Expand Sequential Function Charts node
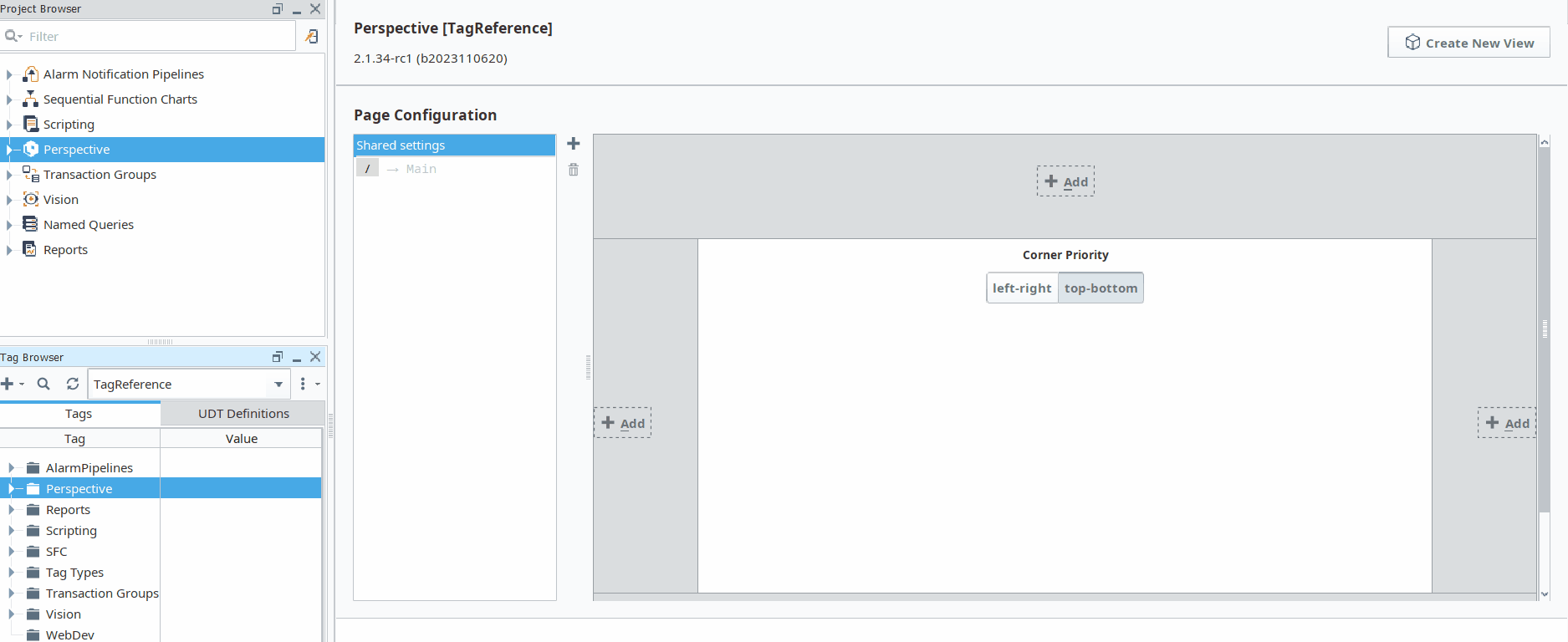This screenshot has height=642, width=1568. (9, 99)
